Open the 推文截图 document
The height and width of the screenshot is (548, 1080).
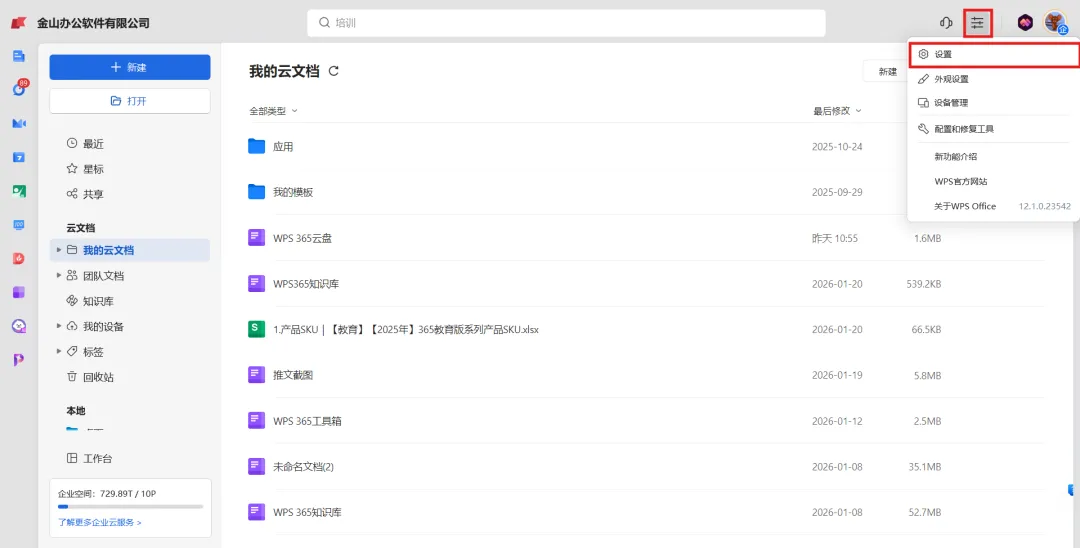click(293, 375)
